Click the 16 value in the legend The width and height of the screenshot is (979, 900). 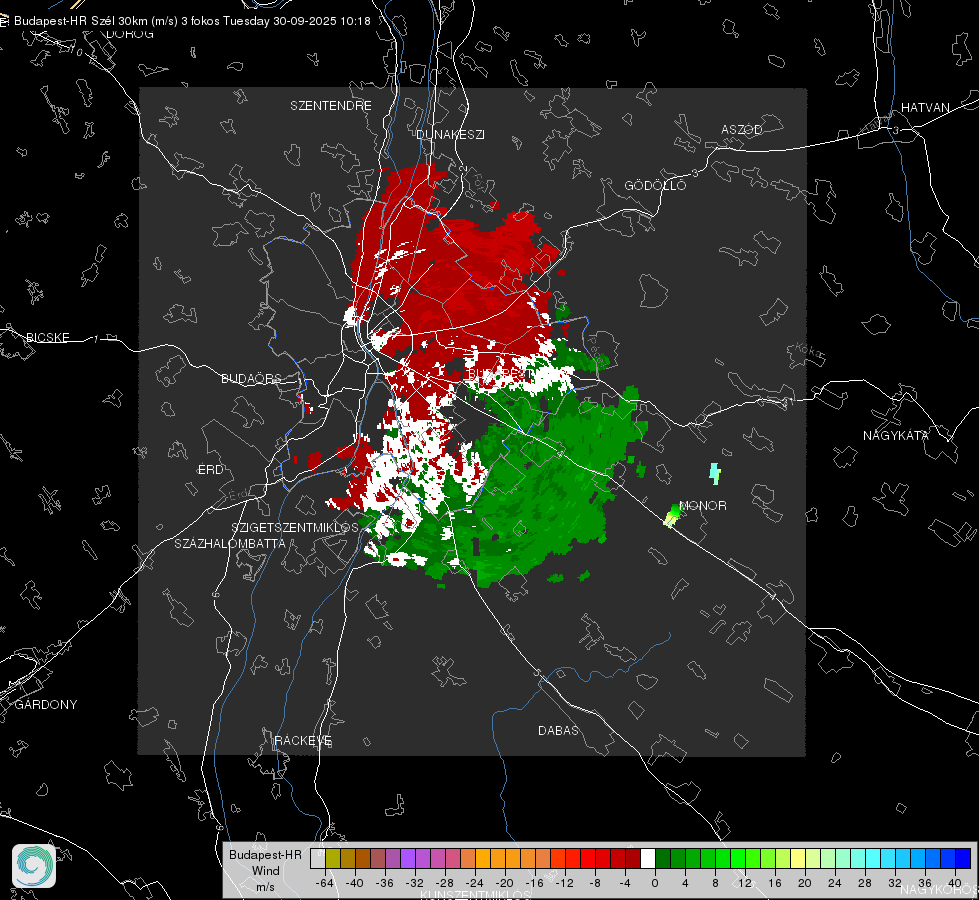coord(775,883)
